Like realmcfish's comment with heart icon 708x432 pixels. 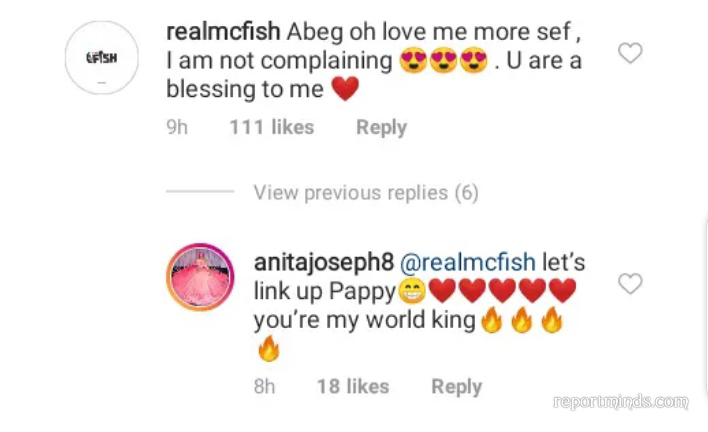click(x=629, y=53)
